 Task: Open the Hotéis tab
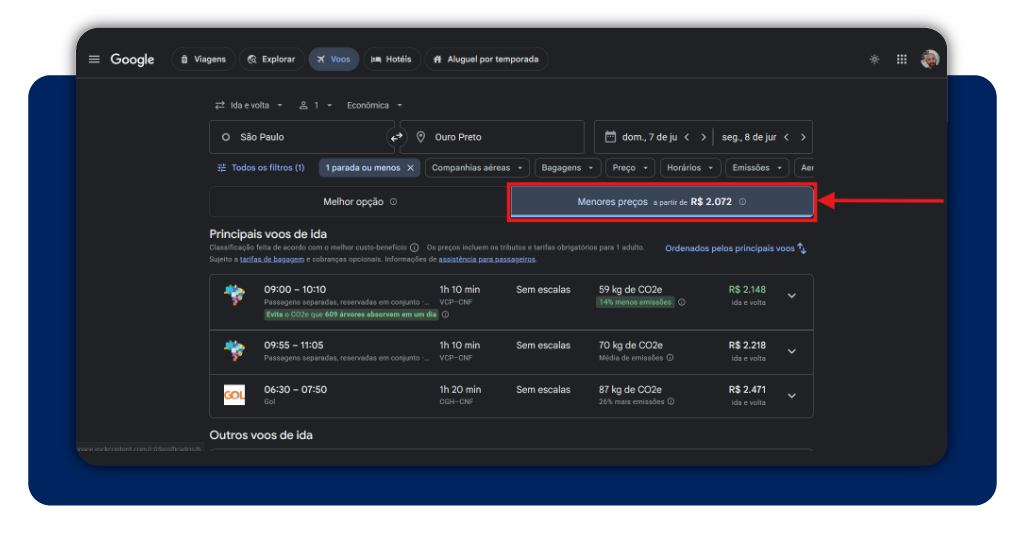point(391,59)
